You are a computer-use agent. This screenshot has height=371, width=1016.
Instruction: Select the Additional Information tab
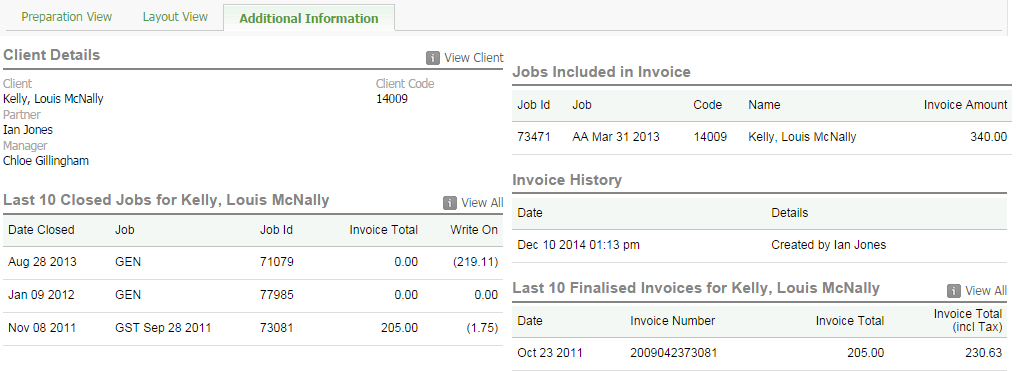click(x=308, y=18)
